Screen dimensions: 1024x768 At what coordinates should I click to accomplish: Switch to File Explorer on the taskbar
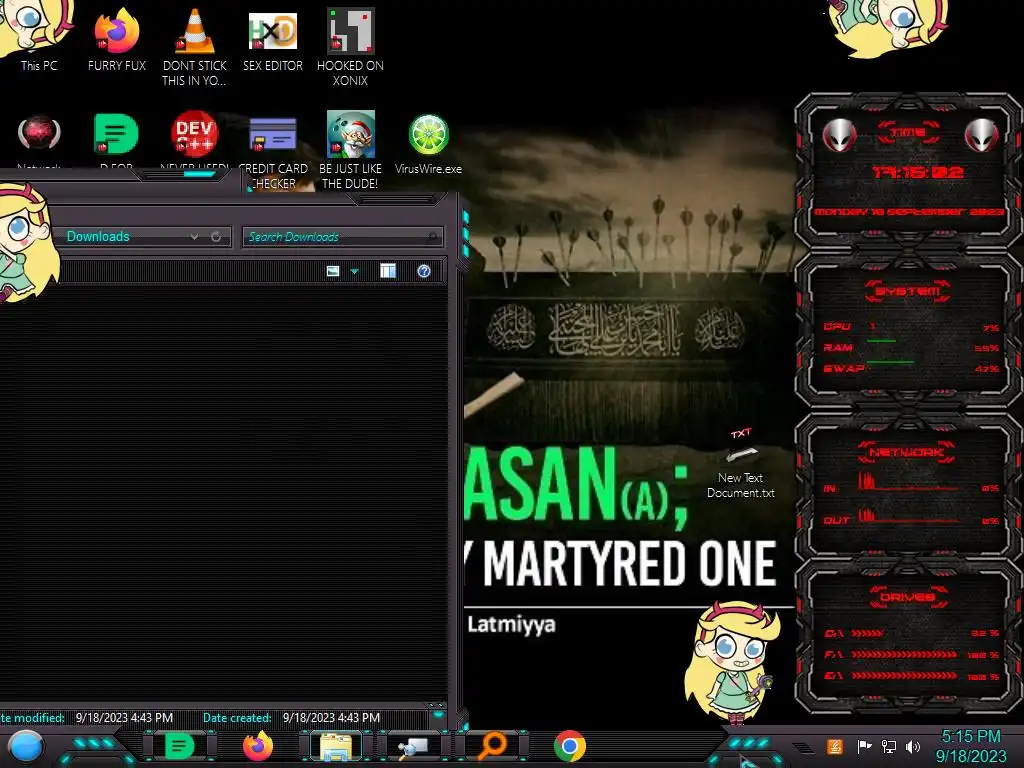336,748
